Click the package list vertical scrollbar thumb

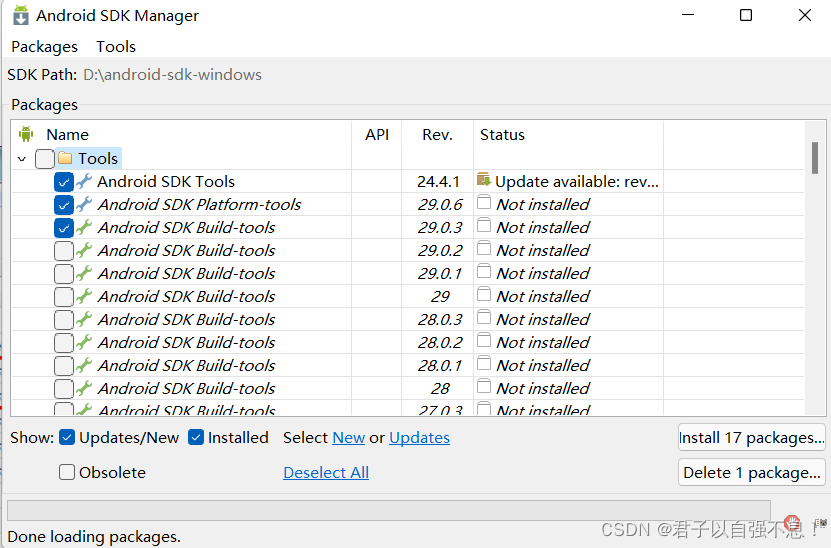coord(815,158)
